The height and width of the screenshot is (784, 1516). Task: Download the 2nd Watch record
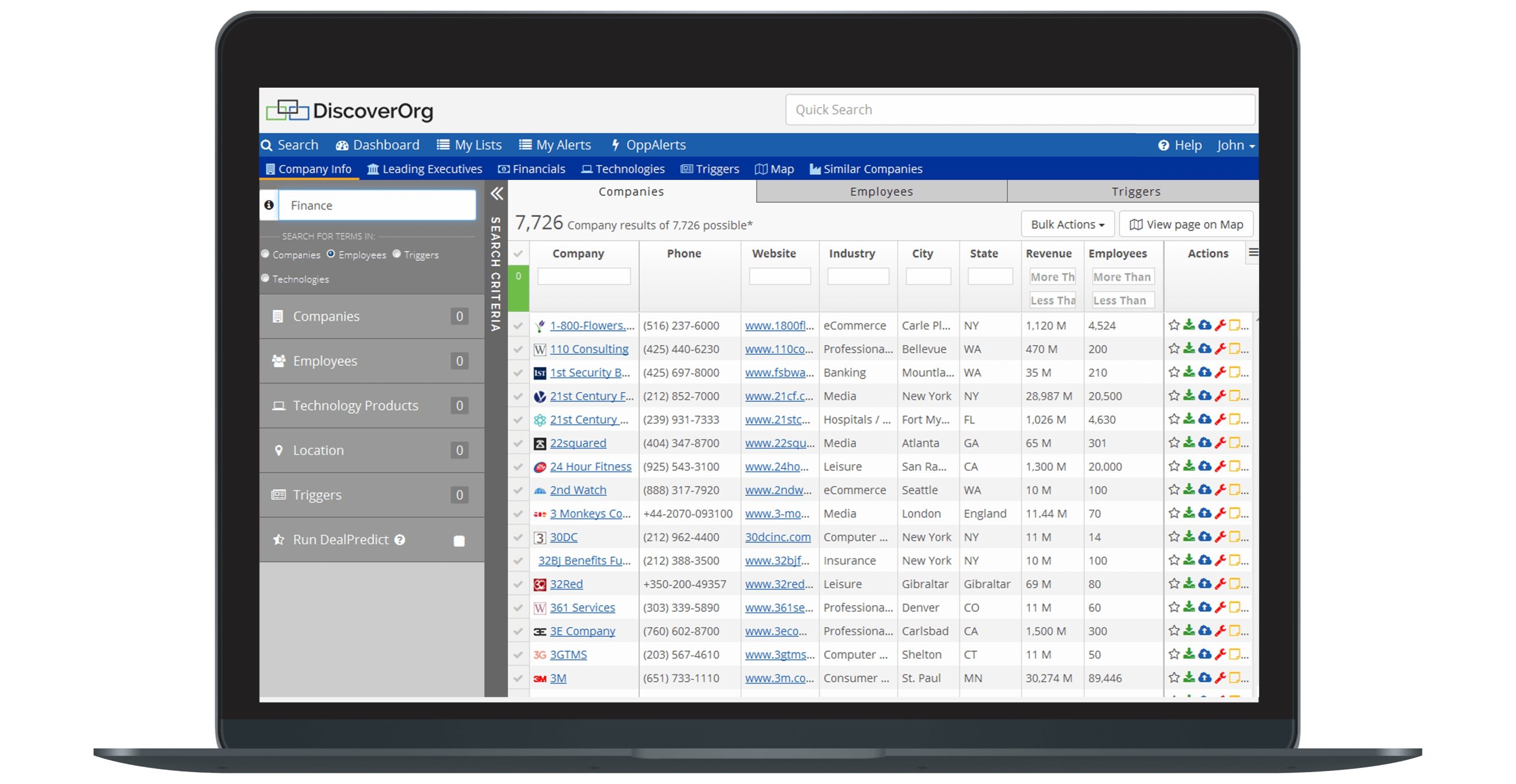pyautogui.click(x=1189, y=490)
